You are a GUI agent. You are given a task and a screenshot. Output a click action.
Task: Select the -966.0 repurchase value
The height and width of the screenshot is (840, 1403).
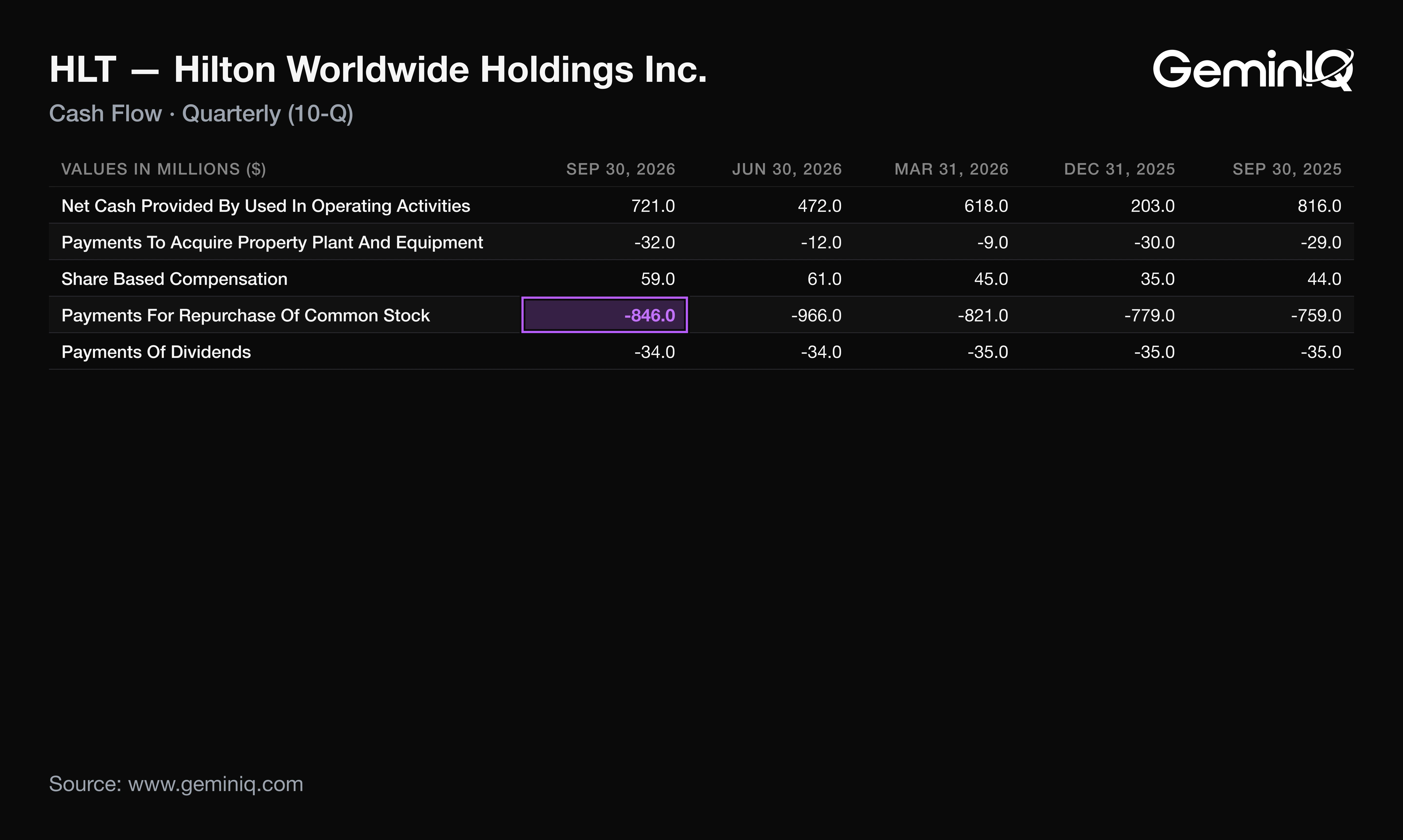[x=816, y=315]
